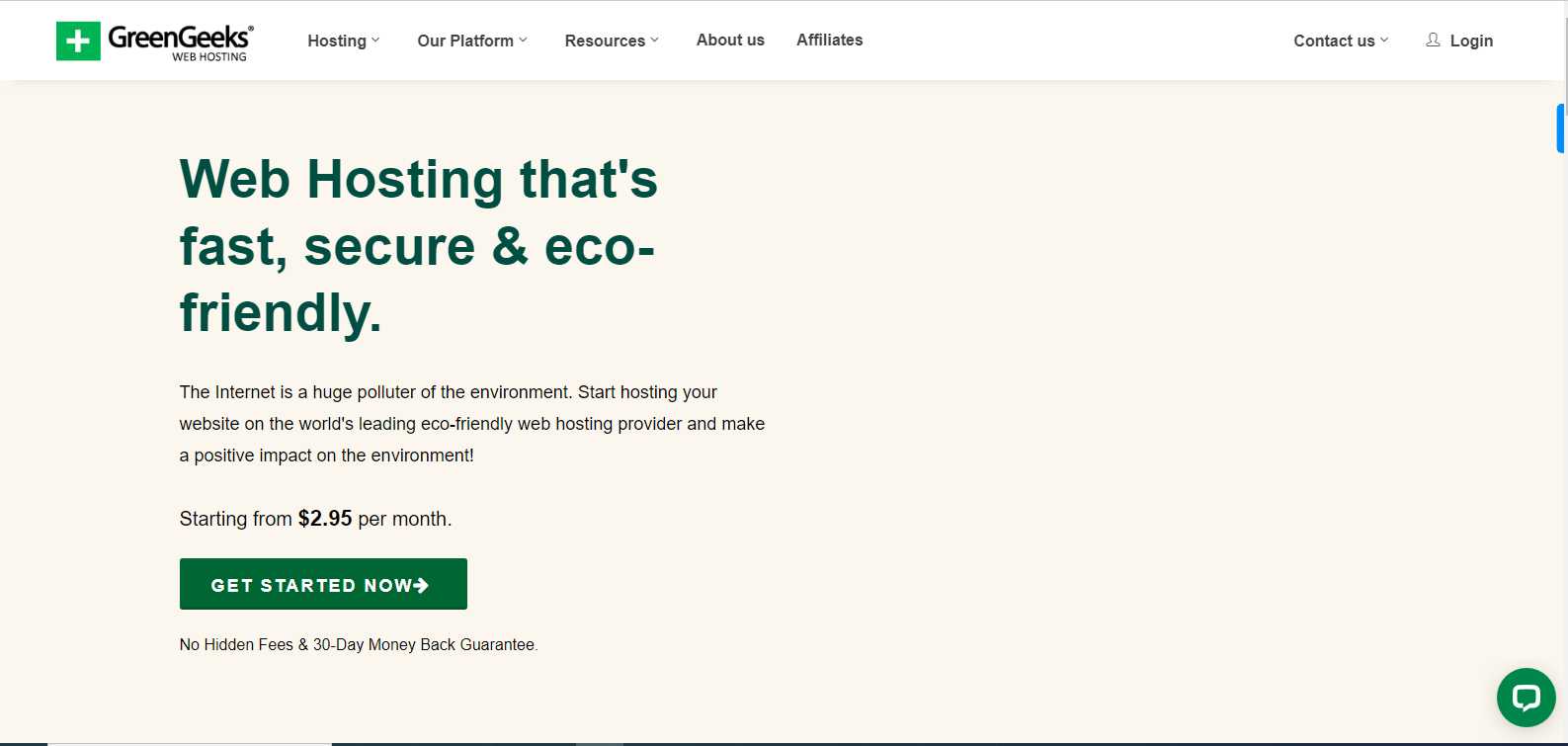The width and height of the screenshot is (1568, 746).
Task: Click the user profile icon beside Login
Action: point(1433,40)
